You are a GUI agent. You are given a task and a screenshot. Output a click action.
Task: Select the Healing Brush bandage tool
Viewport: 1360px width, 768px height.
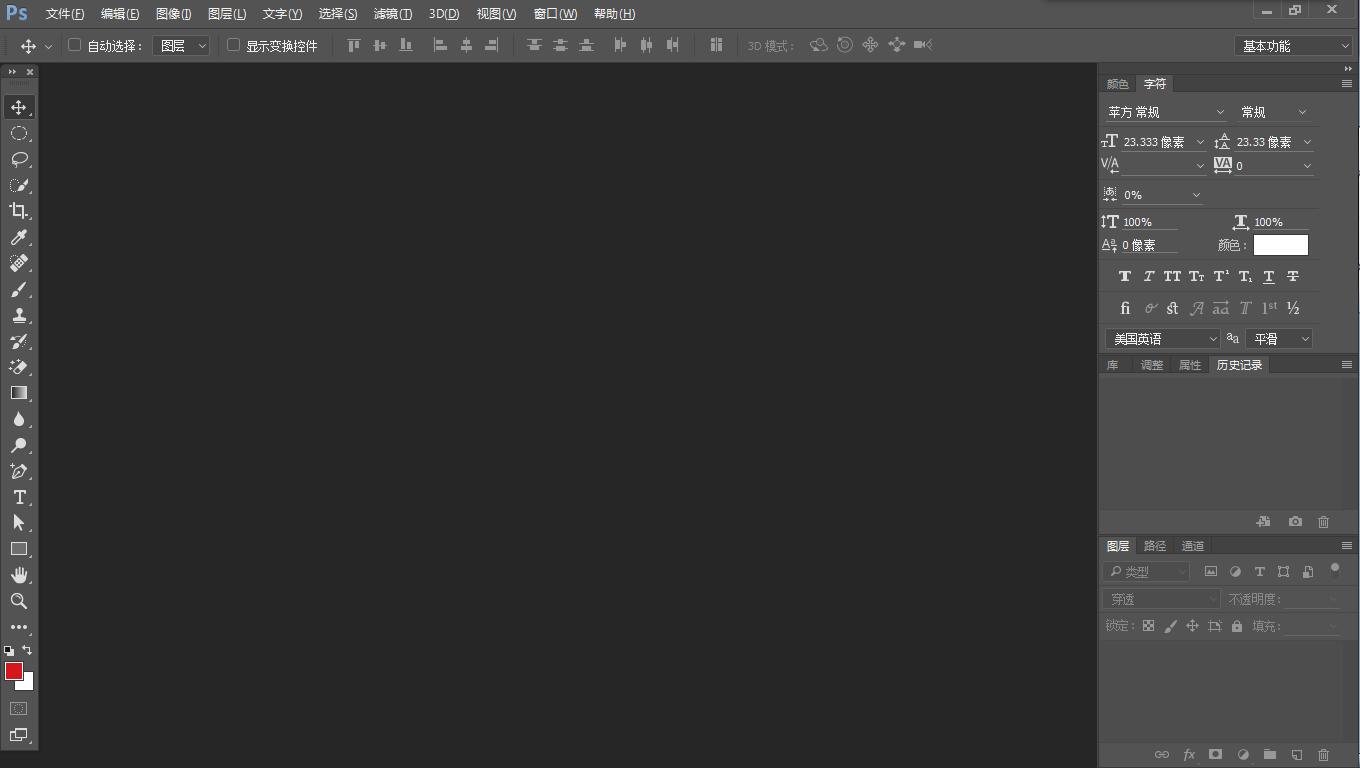[x=19, y=263]
